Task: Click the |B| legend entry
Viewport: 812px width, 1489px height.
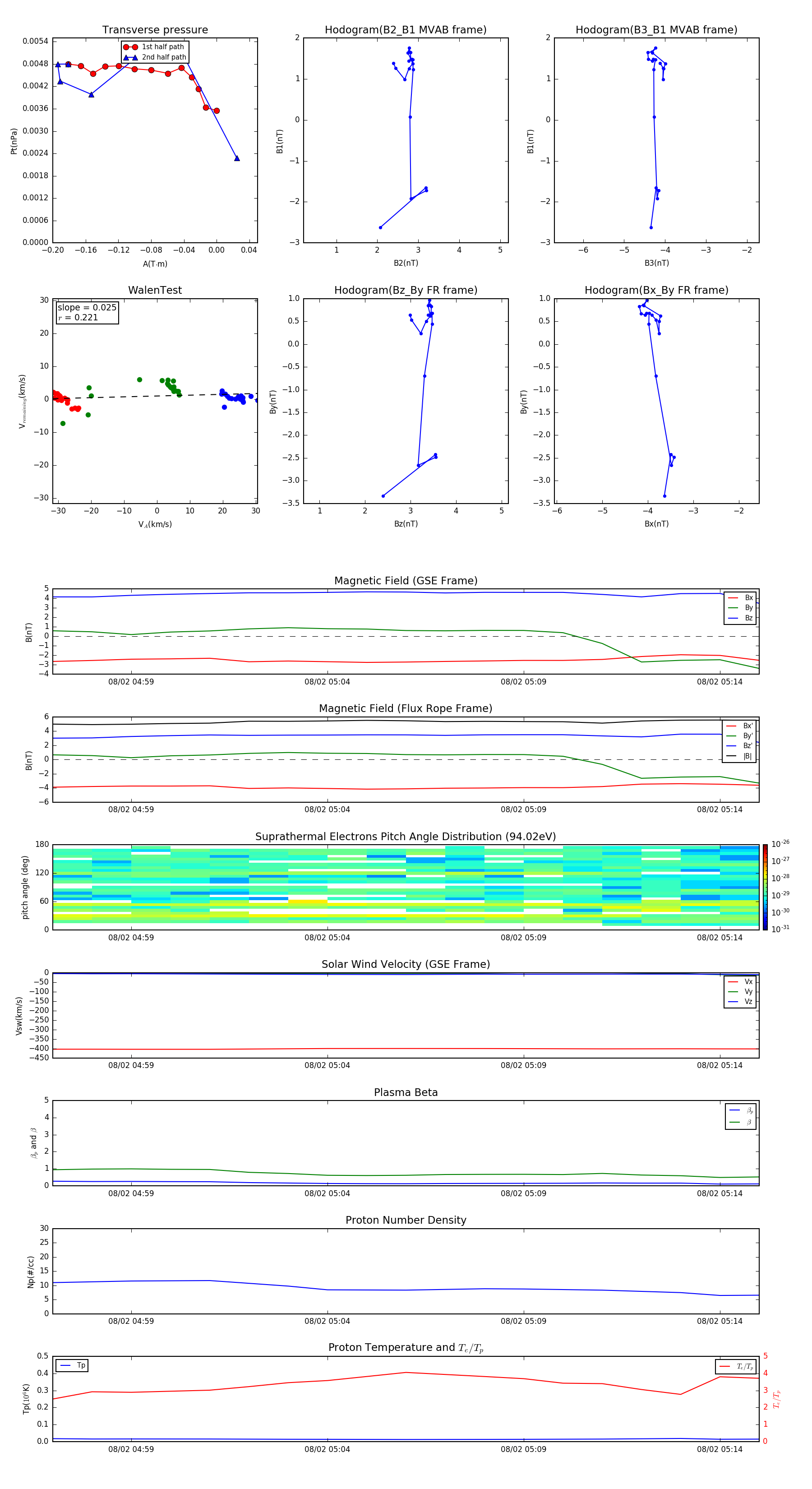Action: coord(739,756)
